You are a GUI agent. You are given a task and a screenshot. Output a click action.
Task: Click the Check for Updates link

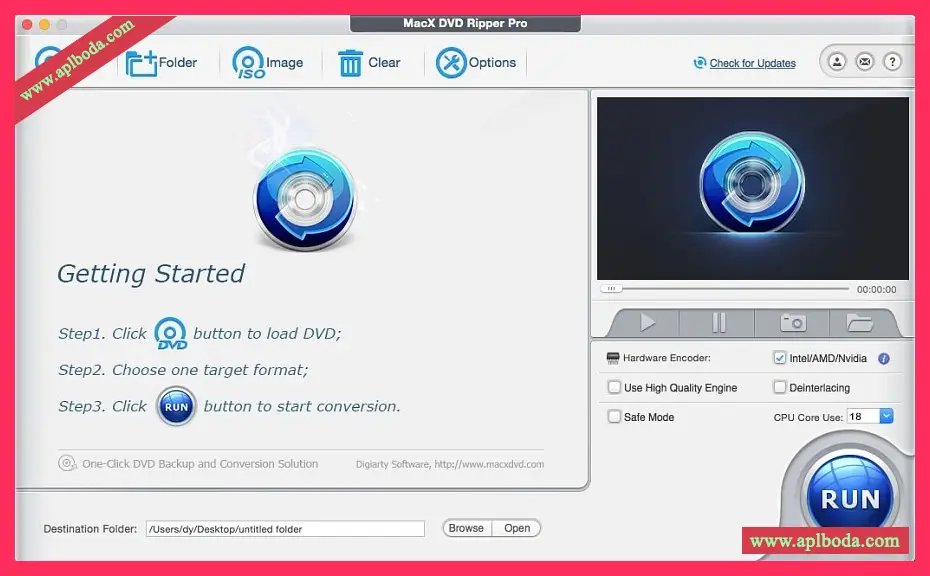click(752, 63)
